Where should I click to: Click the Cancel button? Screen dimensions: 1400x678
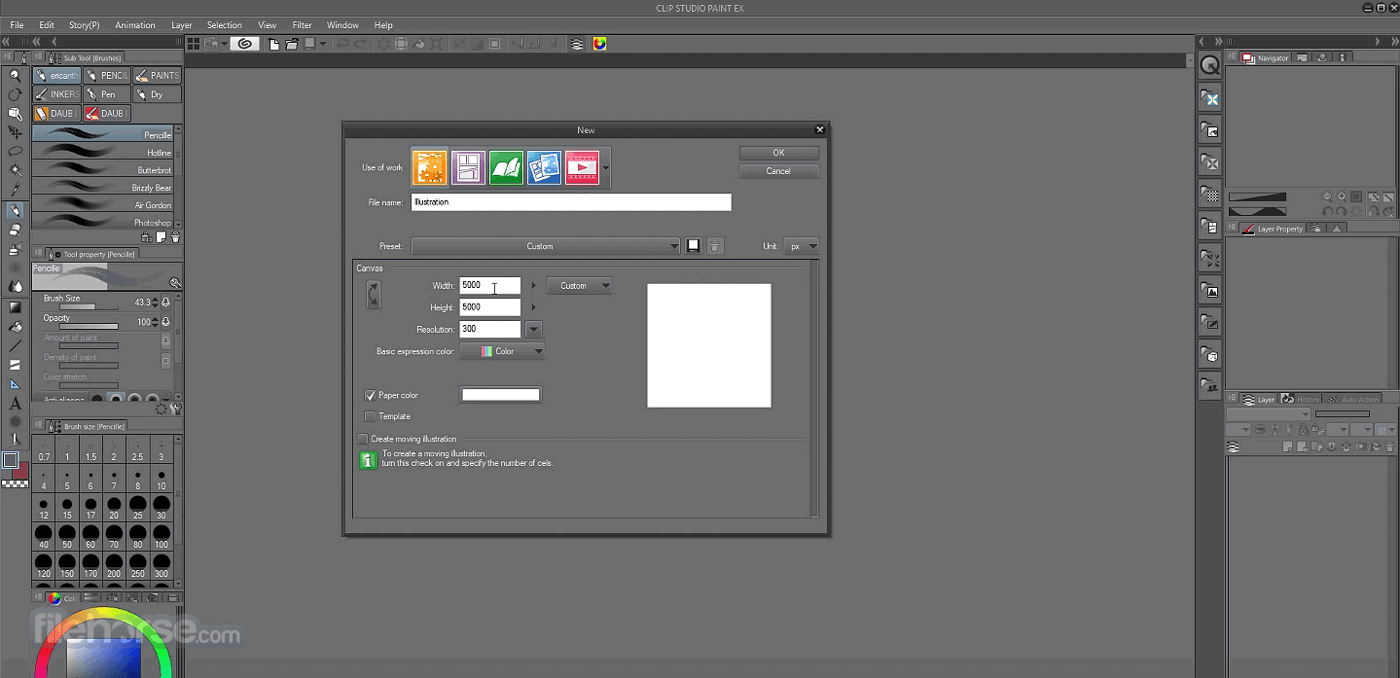[x=778, y=170]
